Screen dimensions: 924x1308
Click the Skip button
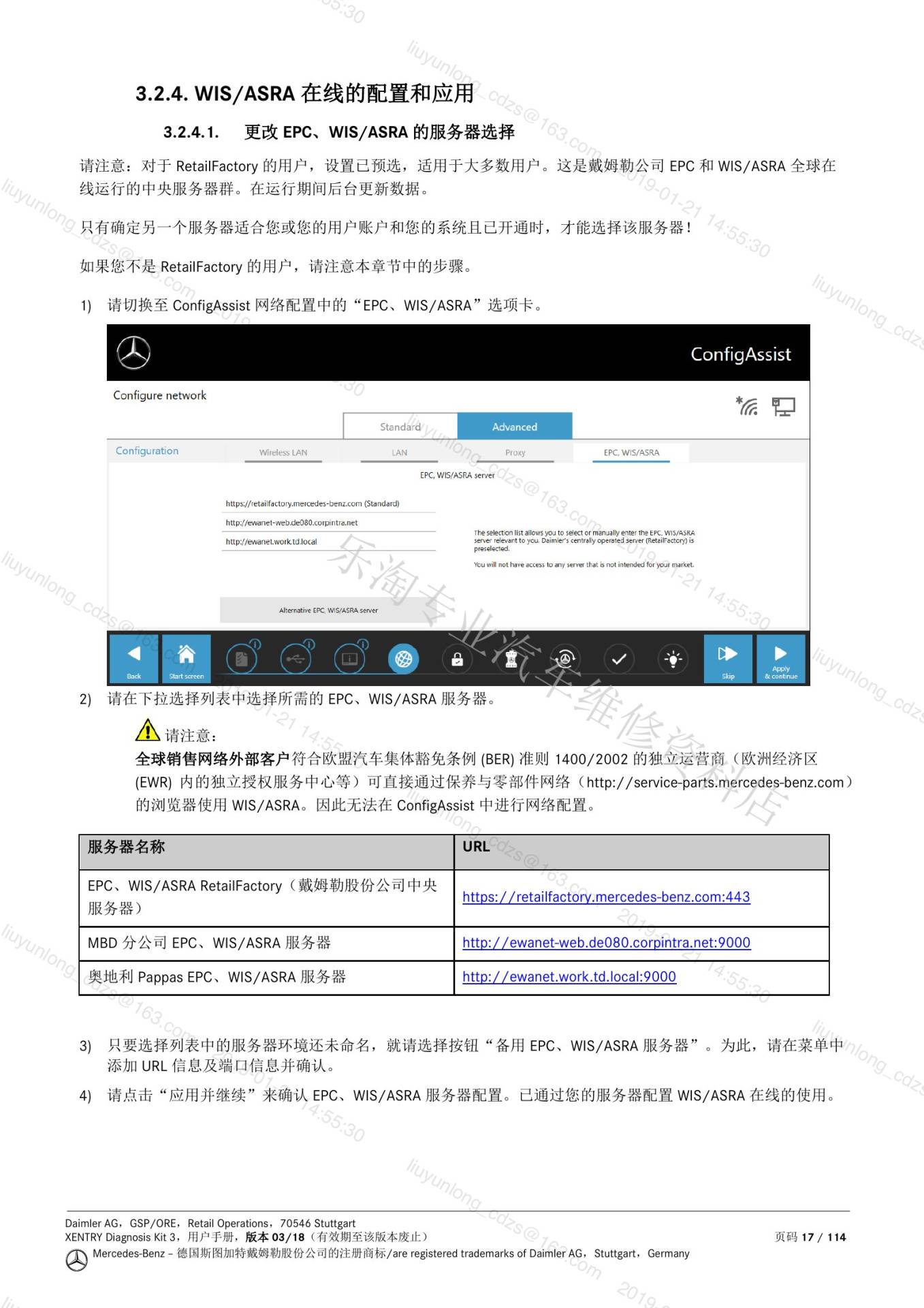coord(728,659)
